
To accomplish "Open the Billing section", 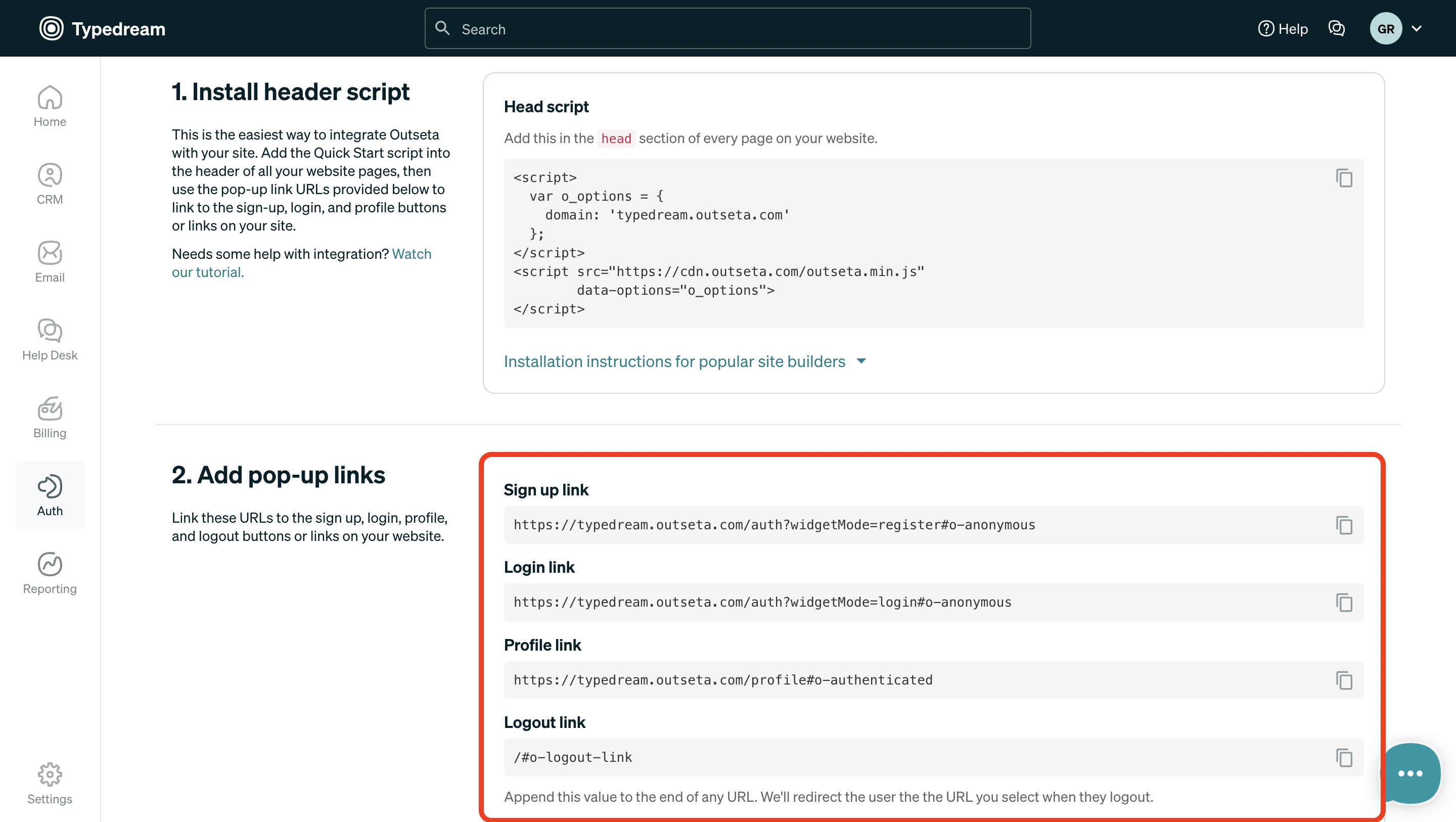I will coord(50,418).
